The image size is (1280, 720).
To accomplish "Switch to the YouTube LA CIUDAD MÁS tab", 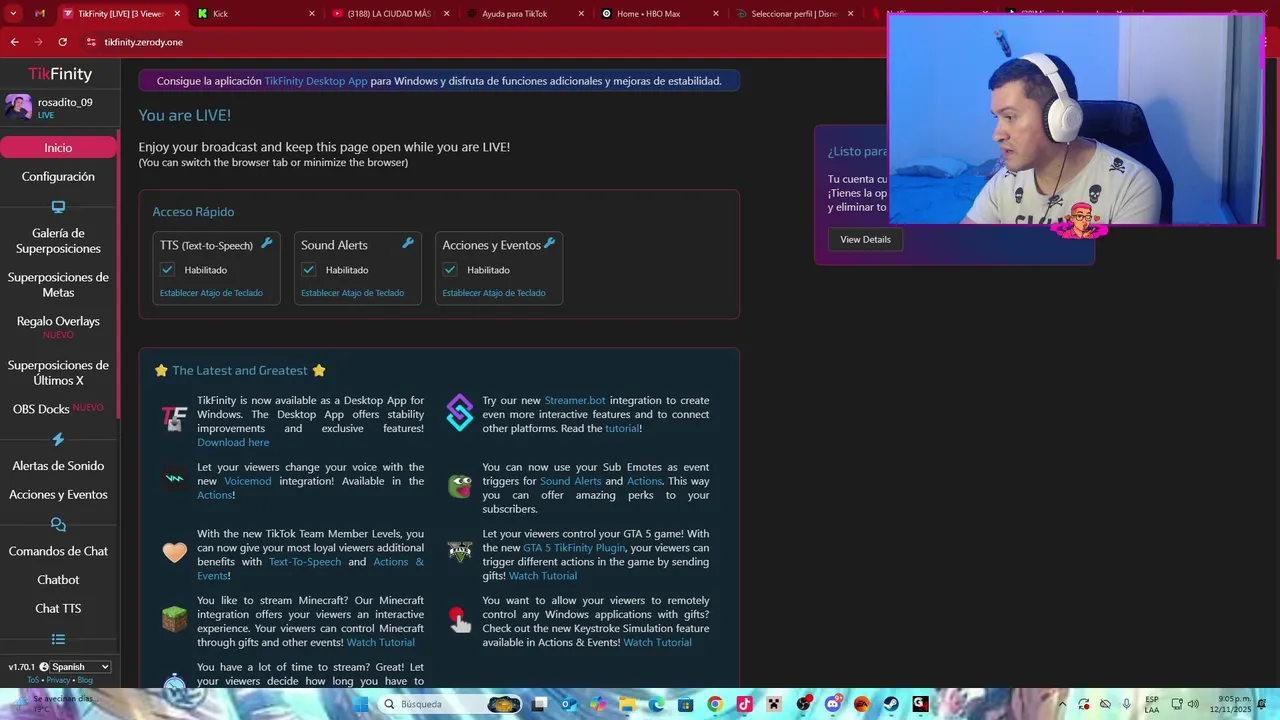I will (x=390, y=14).
